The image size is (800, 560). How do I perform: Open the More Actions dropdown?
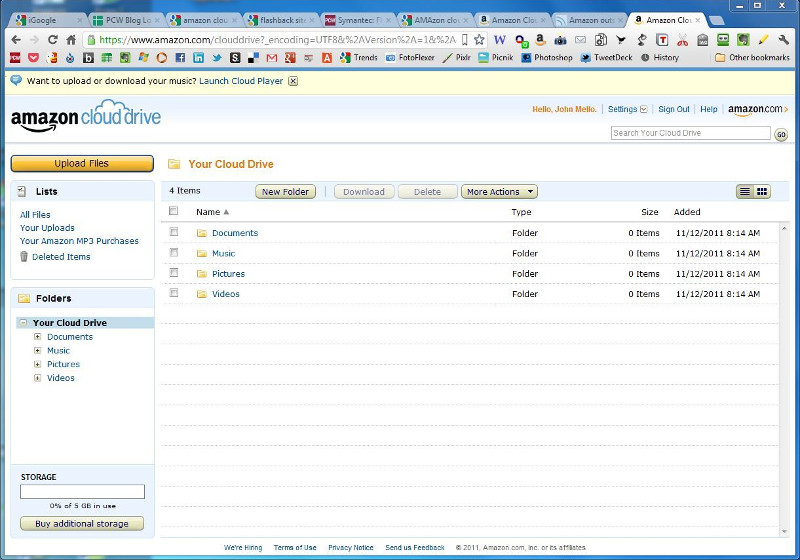(x=499, y=192)
